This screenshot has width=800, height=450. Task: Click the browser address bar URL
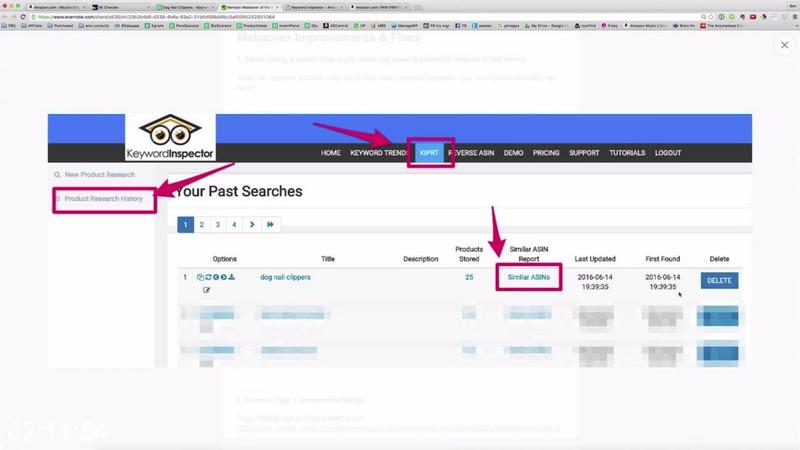(156, 17)
